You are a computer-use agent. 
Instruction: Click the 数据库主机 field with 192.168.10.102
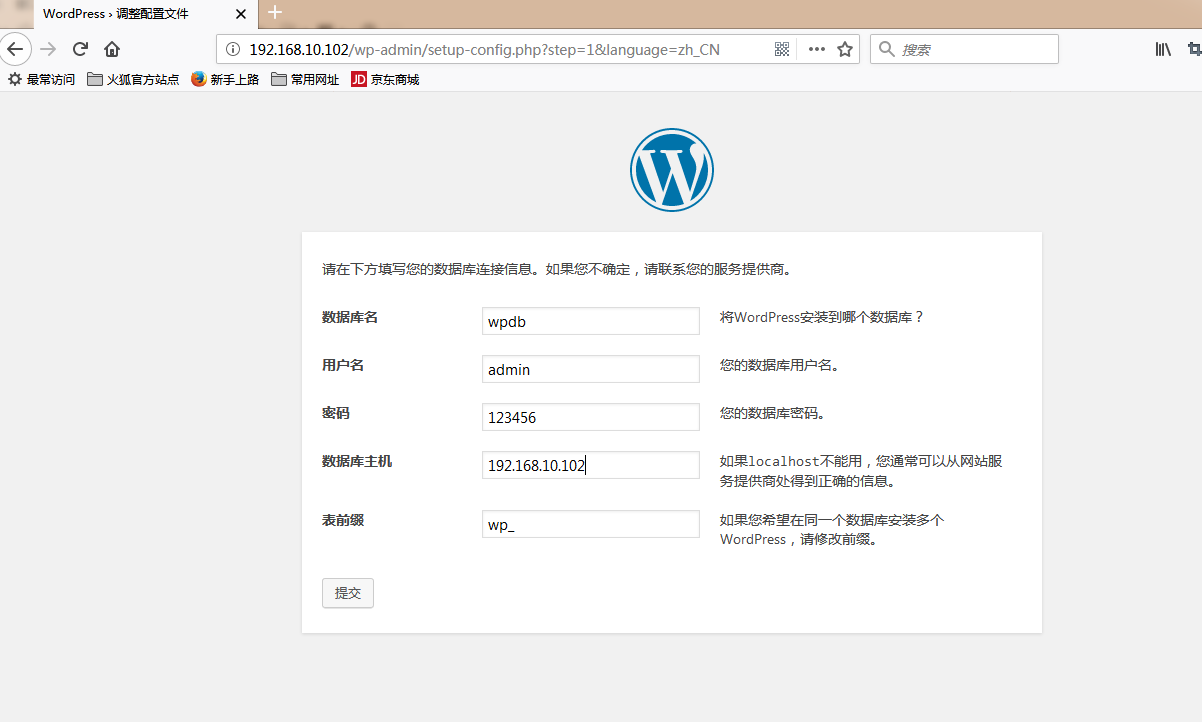(x=591, y=465)
